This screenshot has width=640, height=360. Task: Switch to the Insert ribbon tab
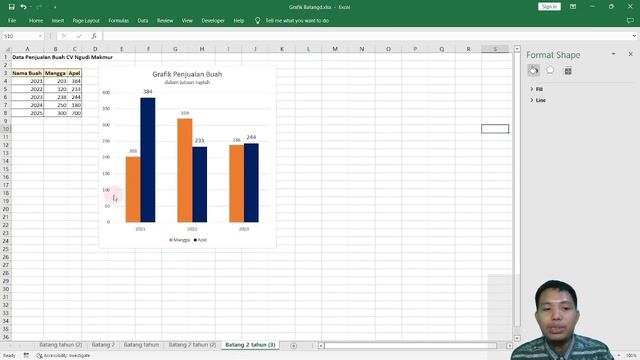point(58,20)
